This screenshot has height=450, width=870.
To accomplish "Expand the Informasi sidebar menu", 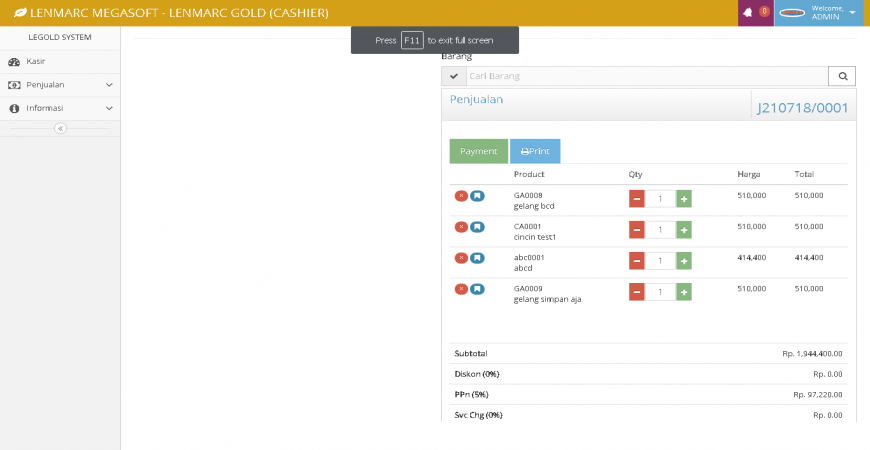I will (60, 108).
